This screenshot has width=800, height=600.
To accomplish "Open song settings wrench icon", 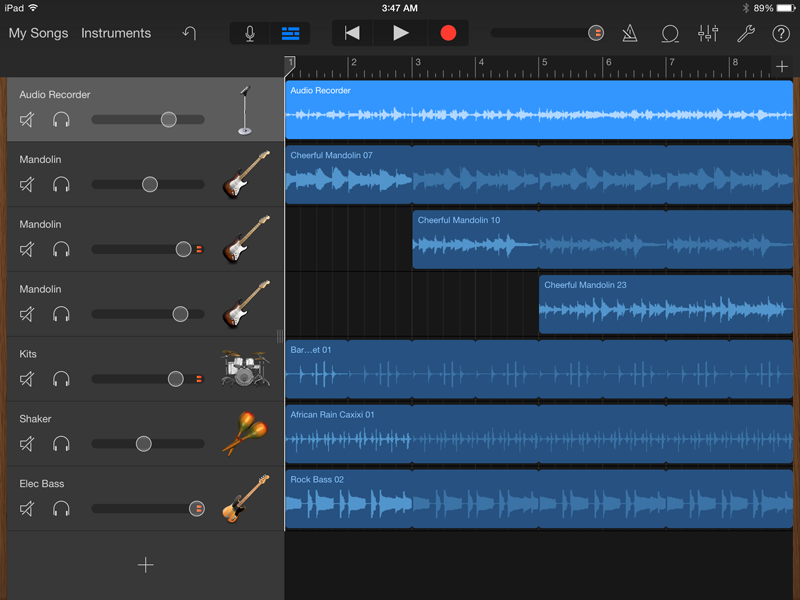I will pyautogui.click(x=746, y=33).
